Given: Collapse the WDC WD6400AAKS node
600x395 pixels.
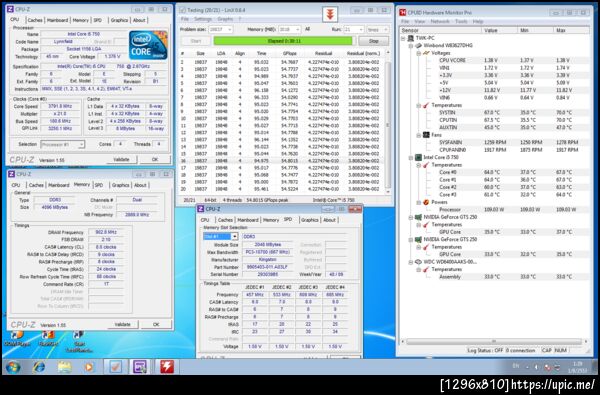Looking at the screenshot, I should coord(411,262).
